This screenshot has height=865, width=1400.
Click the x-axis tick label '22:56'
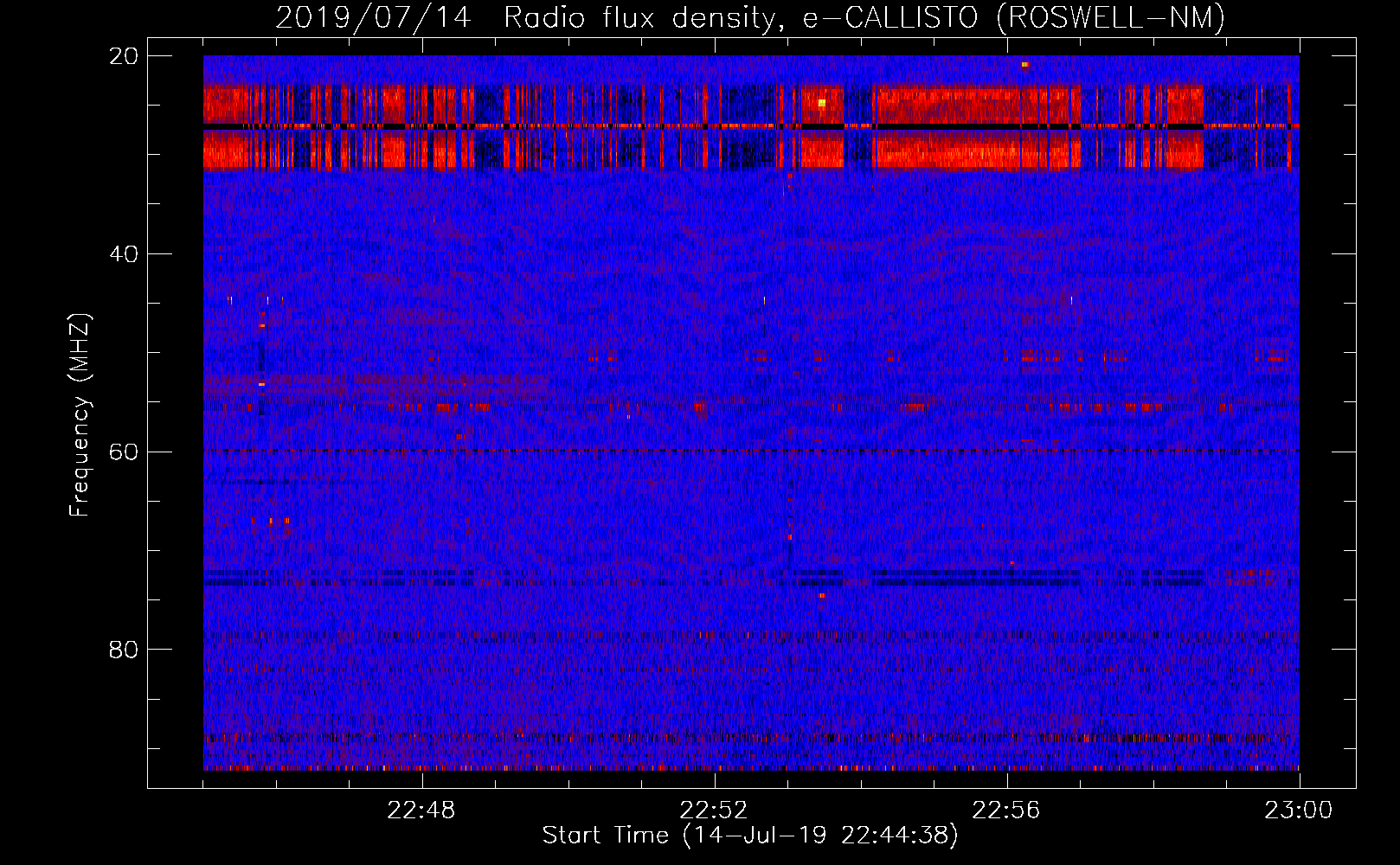point(1006,811)
